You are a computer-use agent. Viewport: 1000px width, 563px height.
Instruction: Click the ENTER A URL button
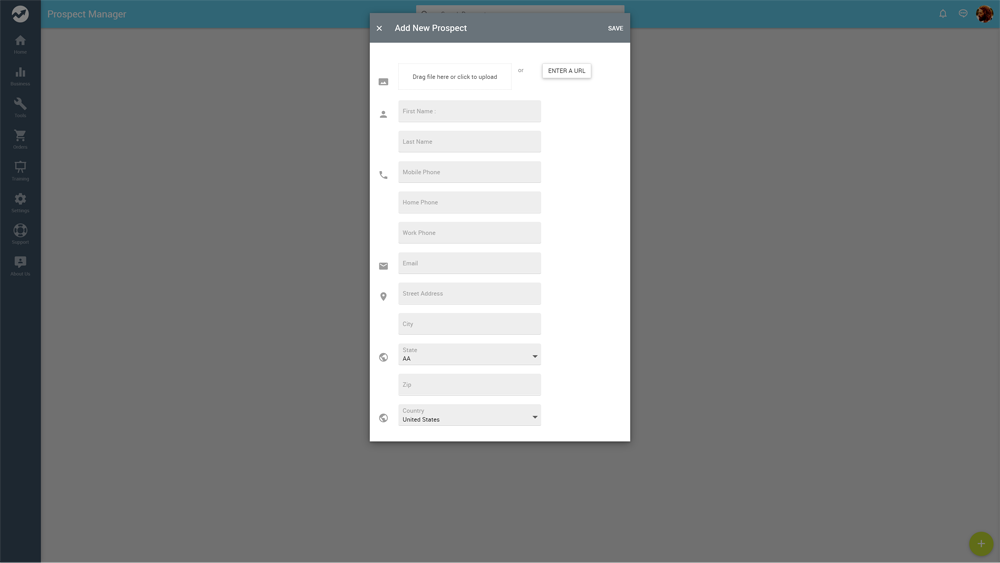click(566, 71)
